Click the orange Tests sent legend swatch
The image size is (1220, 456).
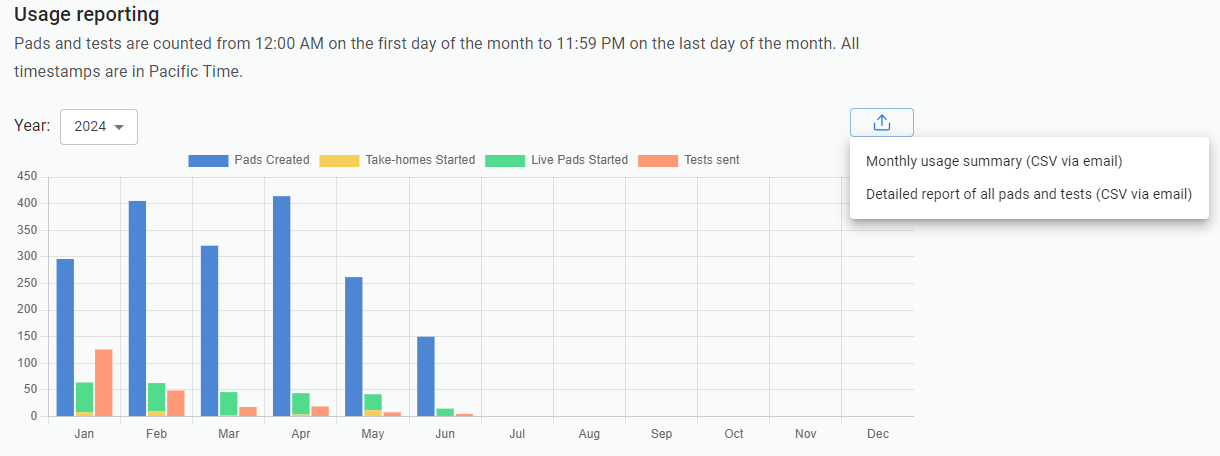tap(658, 160)
